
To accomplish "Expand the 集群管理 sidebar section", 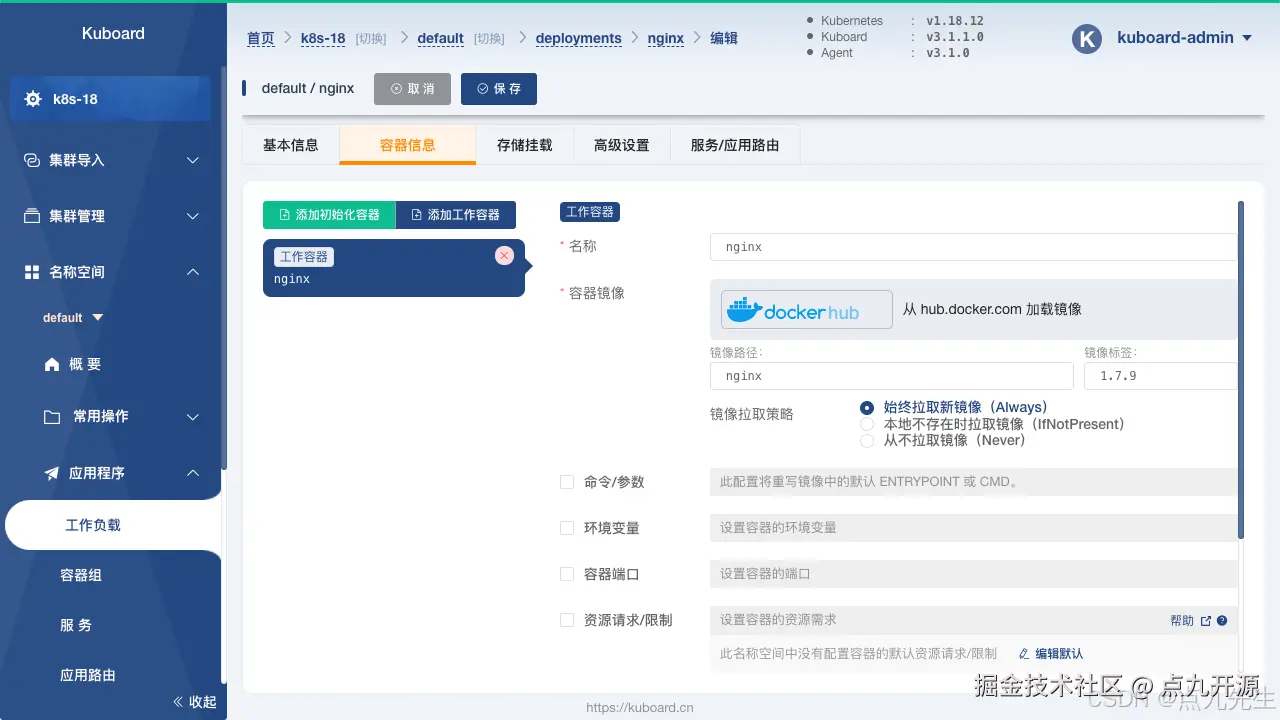I will click(100, 215).
